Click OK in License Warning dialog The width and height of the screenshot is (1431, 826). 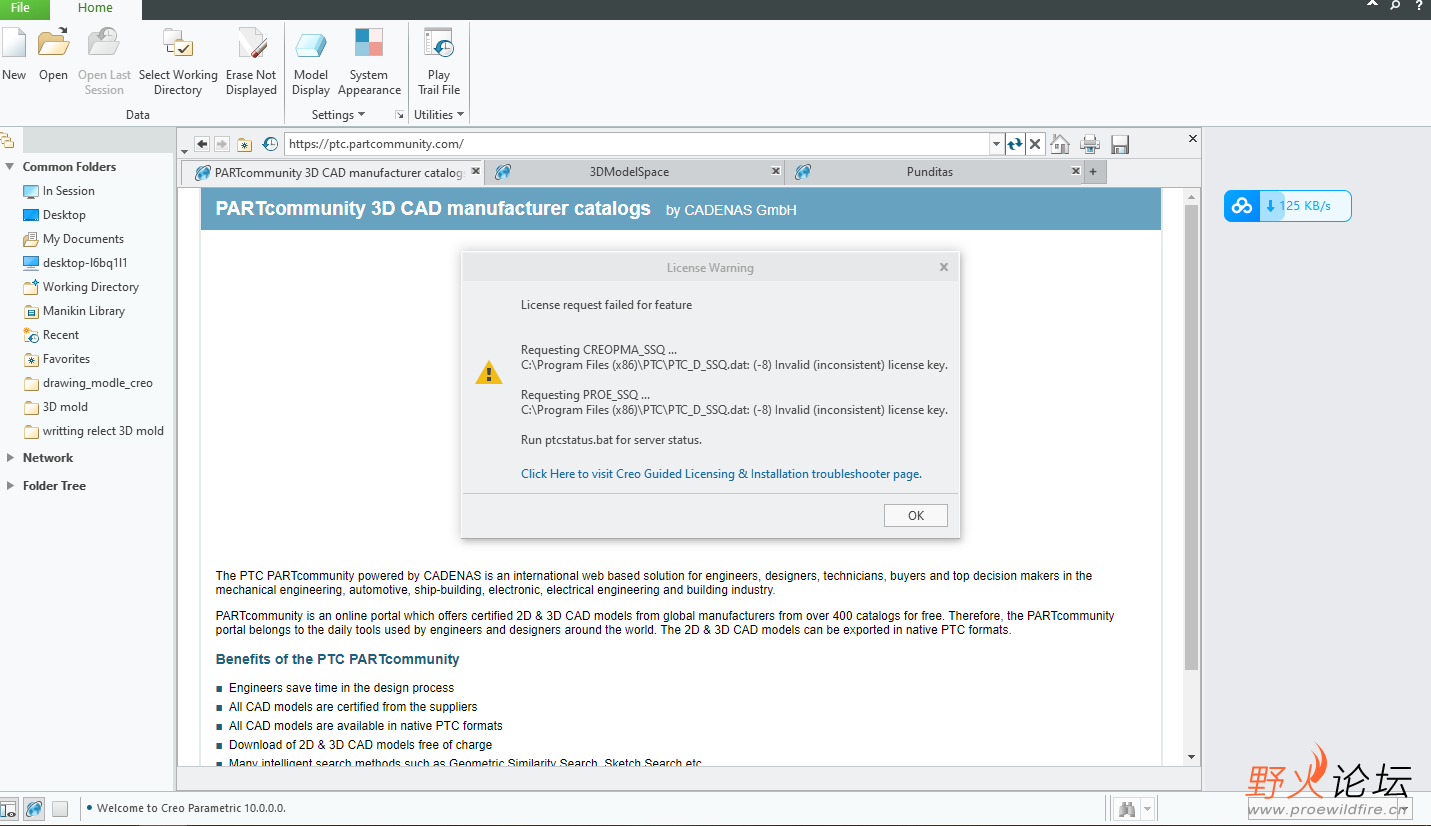[915, 516]
